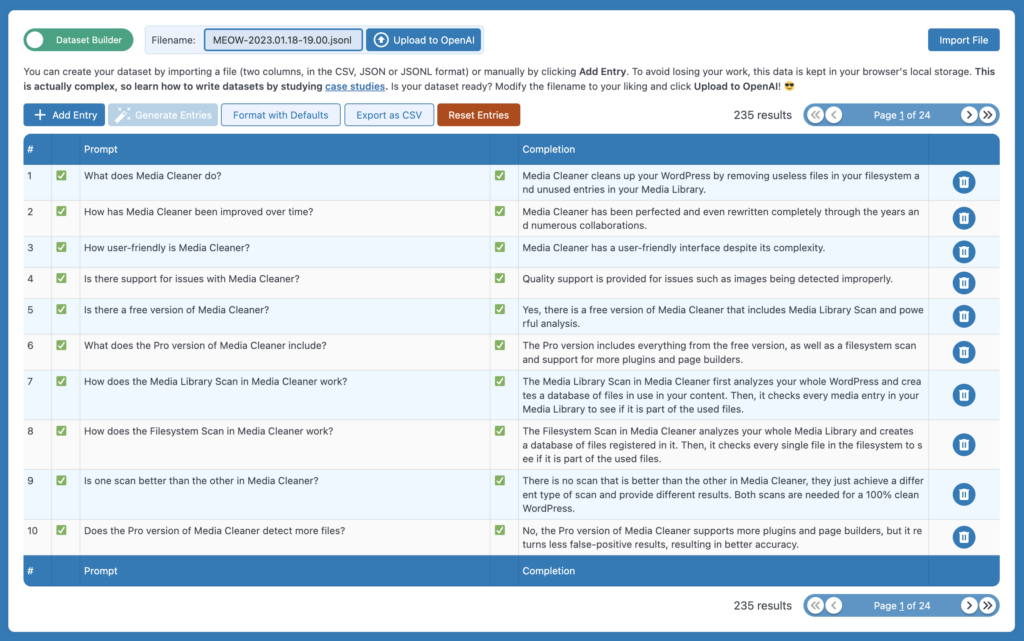Go to next page using bottom pager
Screen dimensions: 1024x641
[968, 606]
